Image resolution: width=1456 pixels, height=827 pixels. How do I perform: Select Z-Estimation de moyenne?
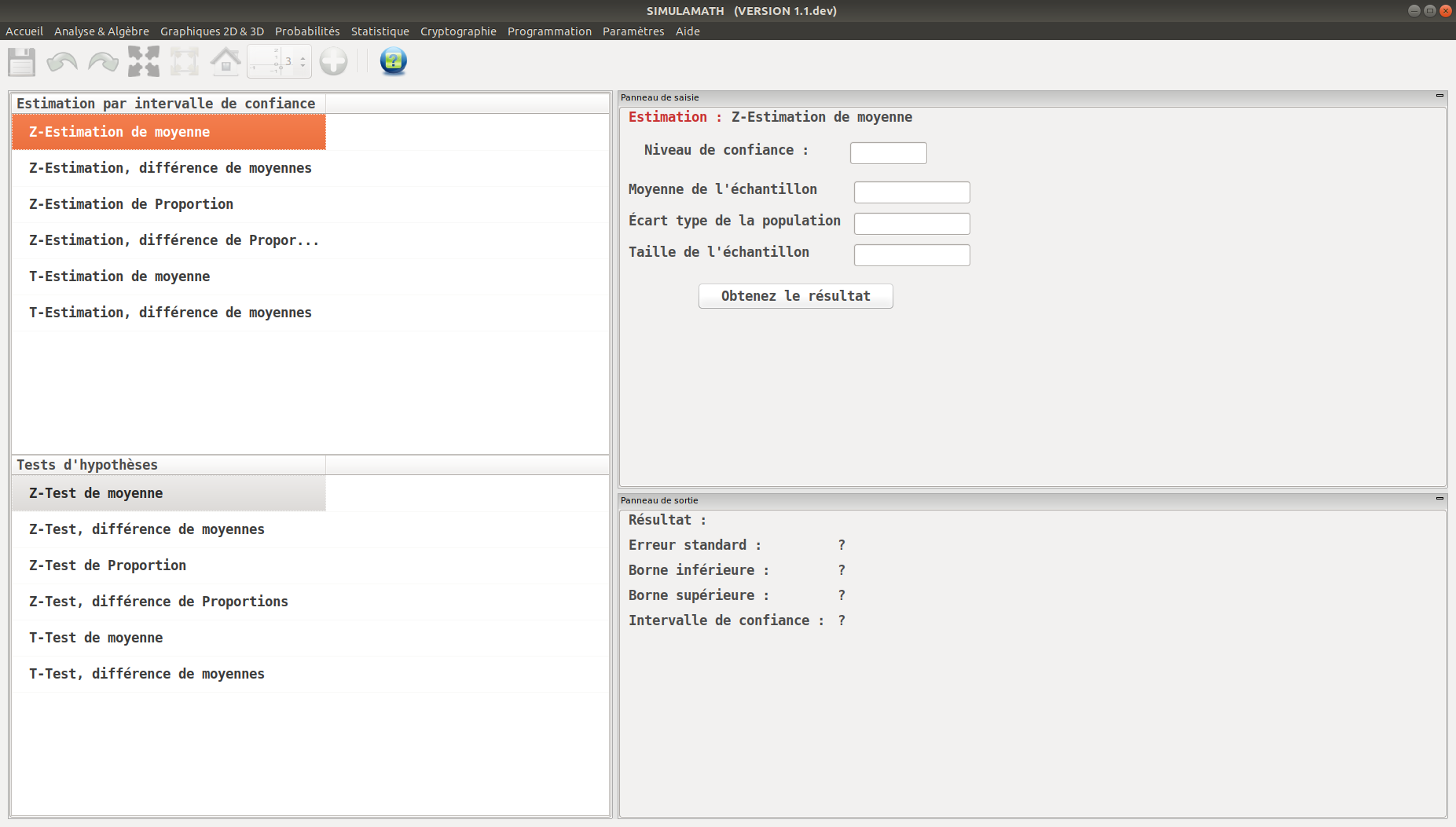tap(169, 132)
